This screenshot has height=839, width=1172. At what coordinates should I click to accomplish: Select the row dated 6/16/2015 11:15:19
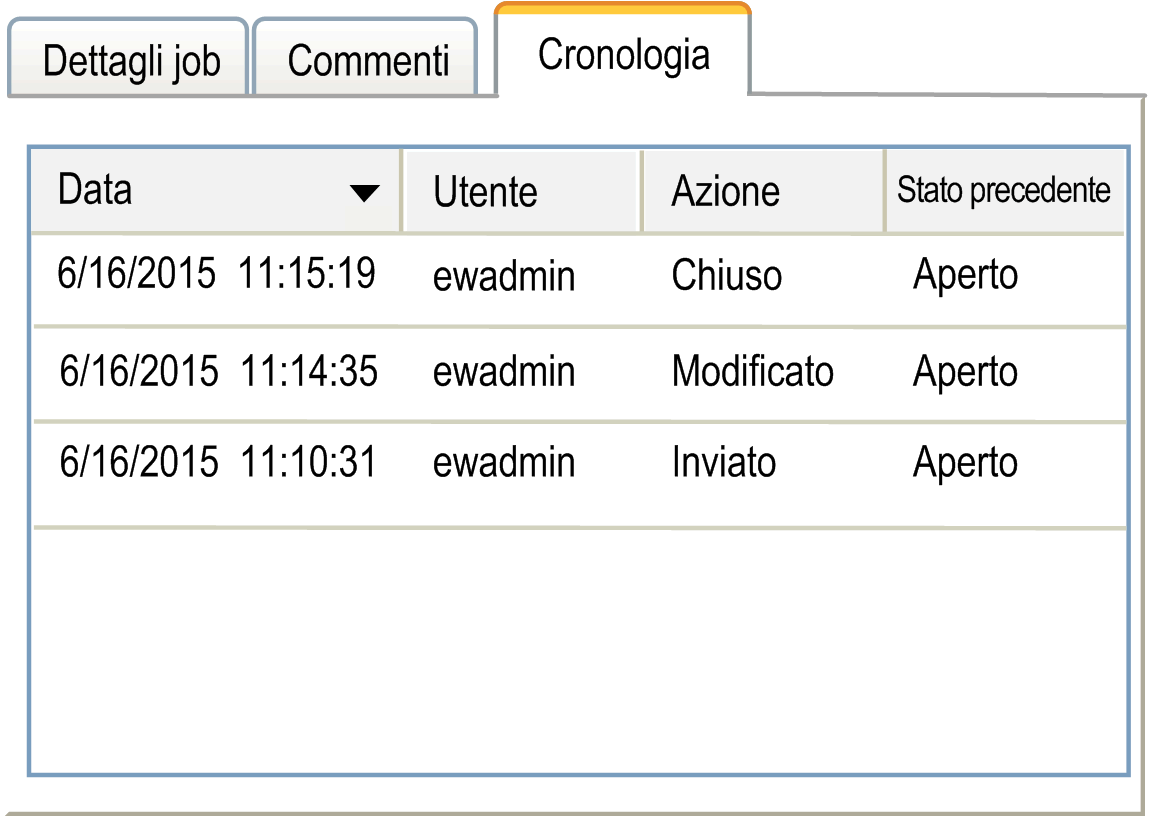(x=216, y=273)
